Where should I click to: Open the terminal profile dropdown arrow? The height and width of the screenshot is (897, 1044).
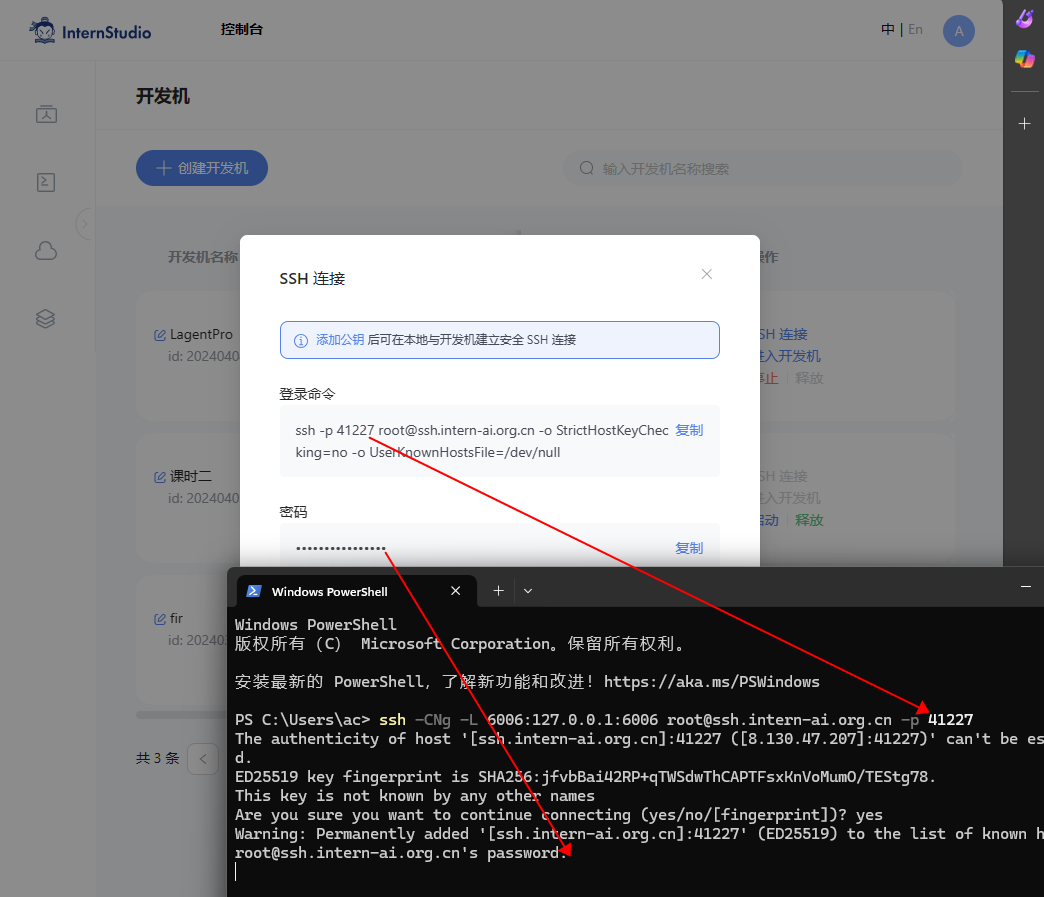point(528,591)
